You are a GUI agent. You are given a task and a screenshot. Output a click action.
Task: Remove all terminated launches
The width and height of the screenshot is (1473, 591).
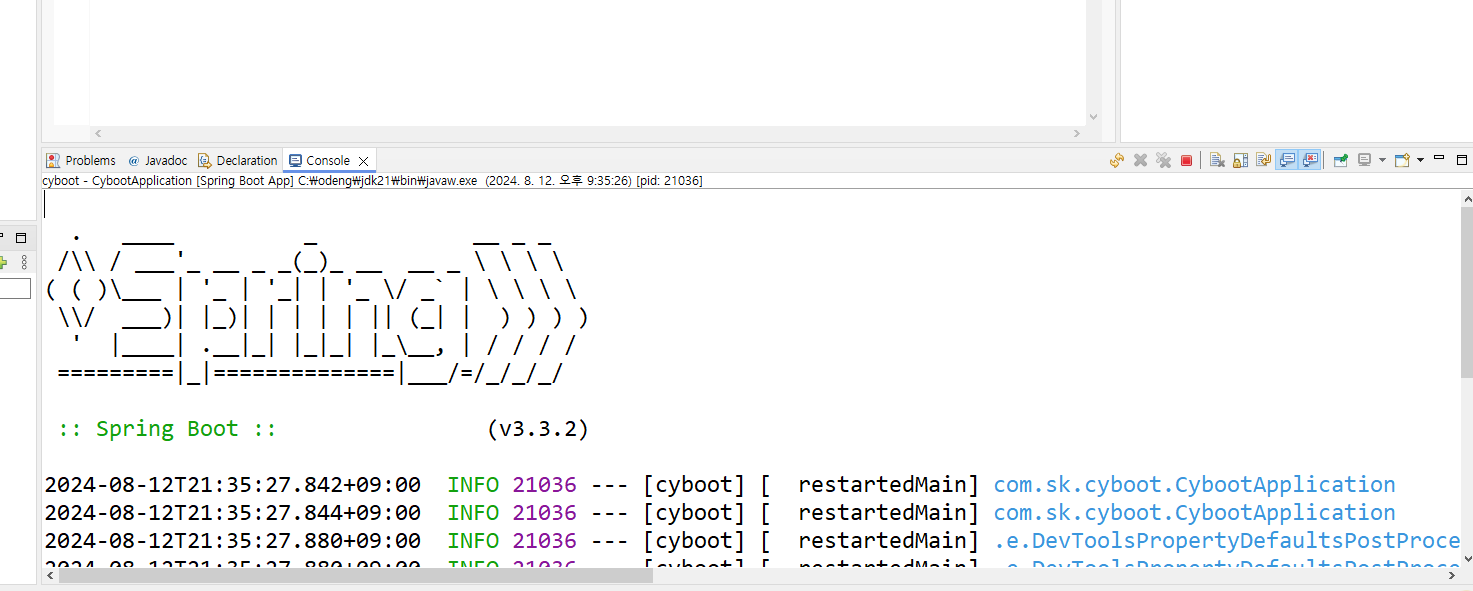click(1163, 160)
